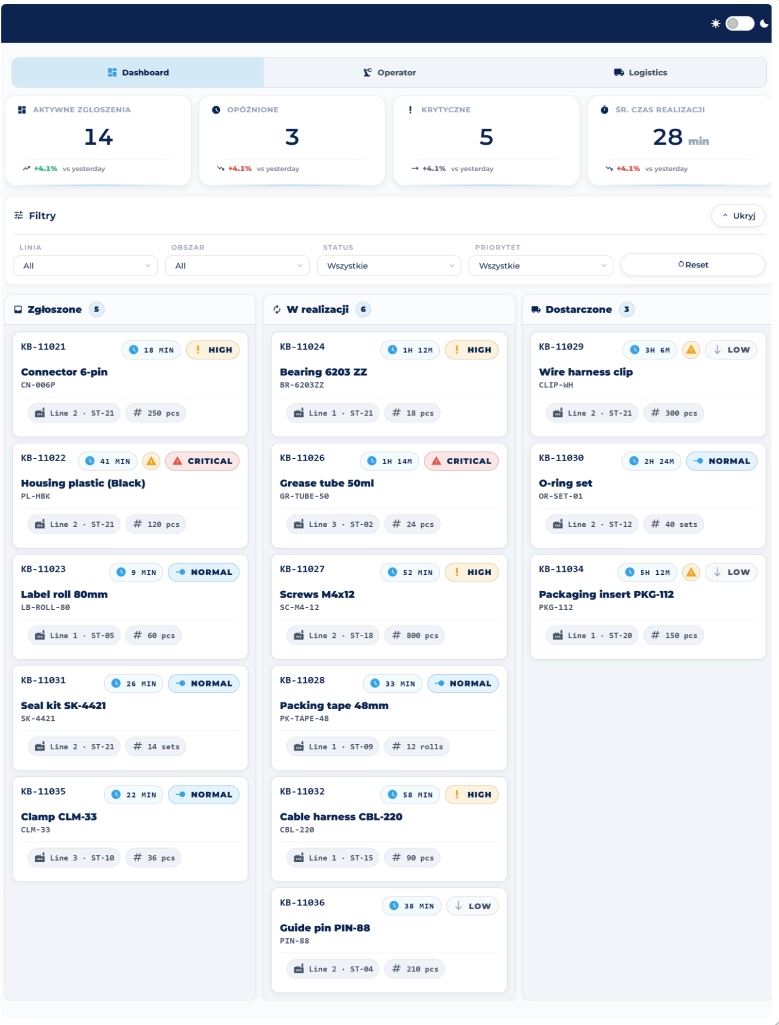Switch to the Operator tab

[x=389, y=72]
